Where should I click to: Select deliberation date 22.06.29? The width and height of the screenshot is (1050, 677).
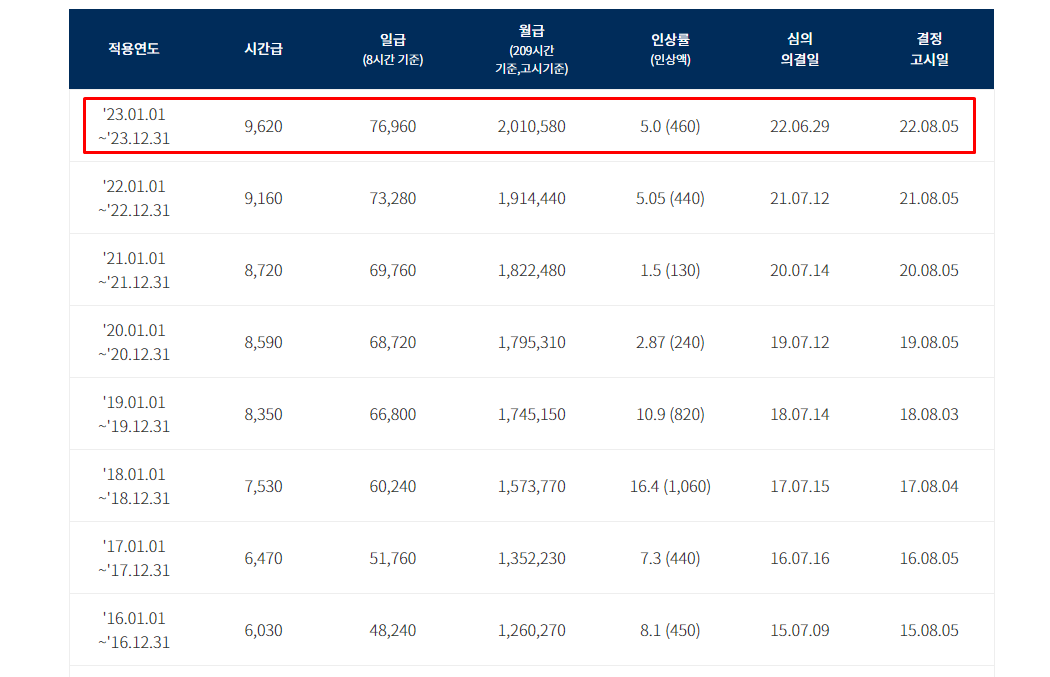[x=800, y=127]
